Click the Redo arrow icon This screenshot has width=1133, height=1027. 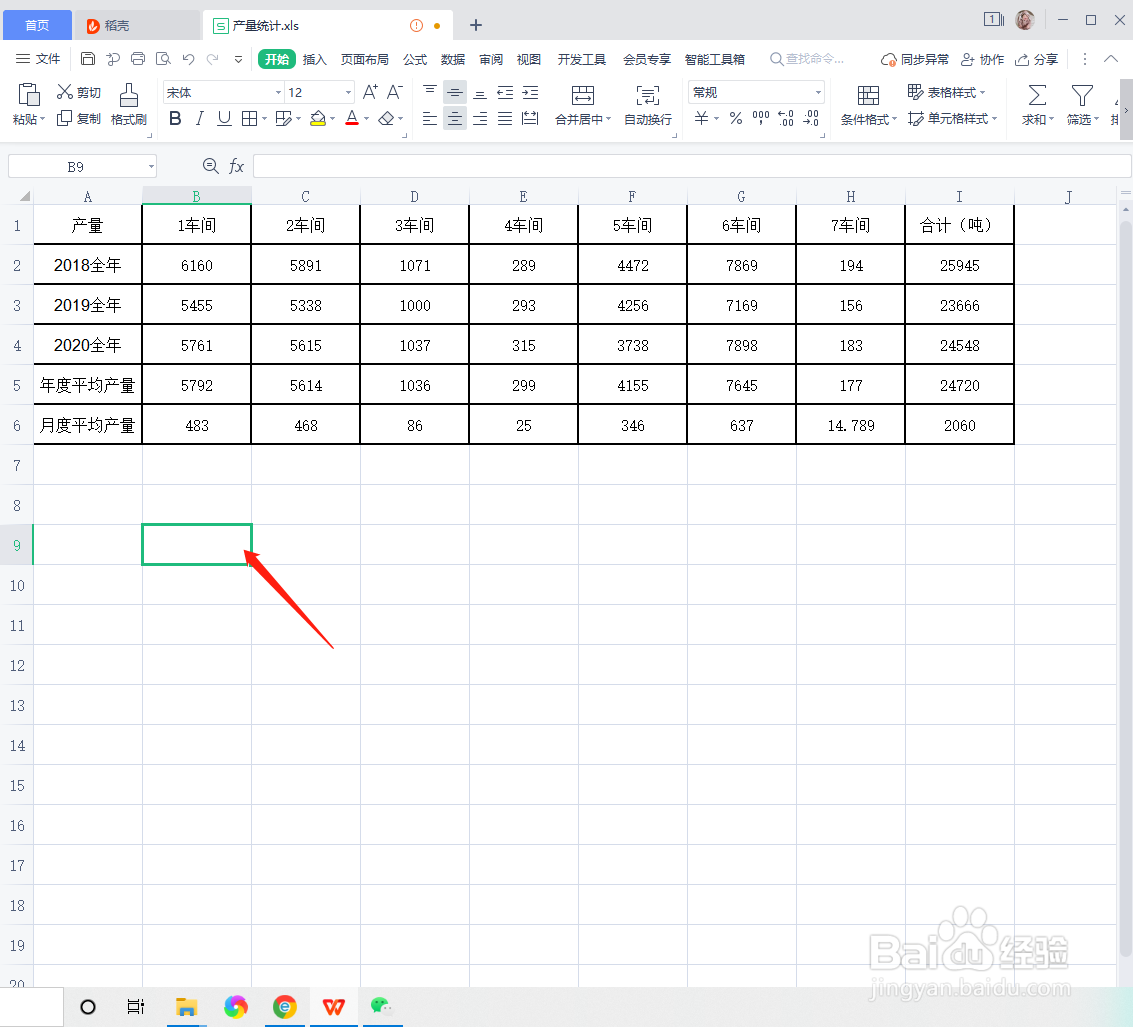pyautogui.click(x=212, y=59)
